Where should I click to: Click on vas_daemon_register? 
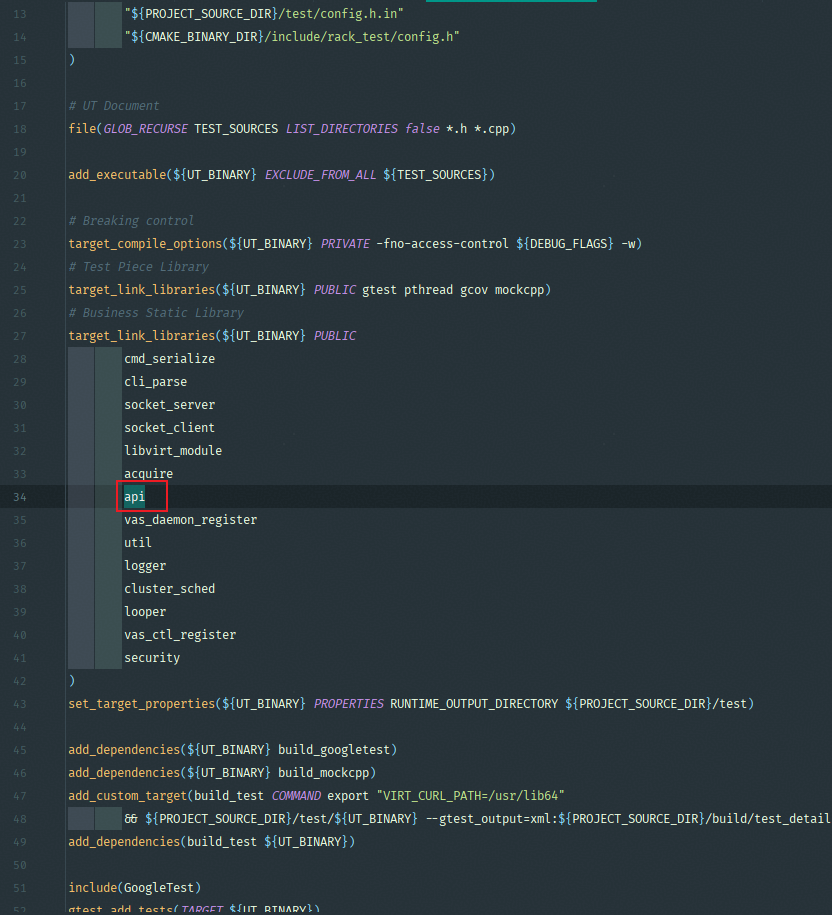(190, 520)
